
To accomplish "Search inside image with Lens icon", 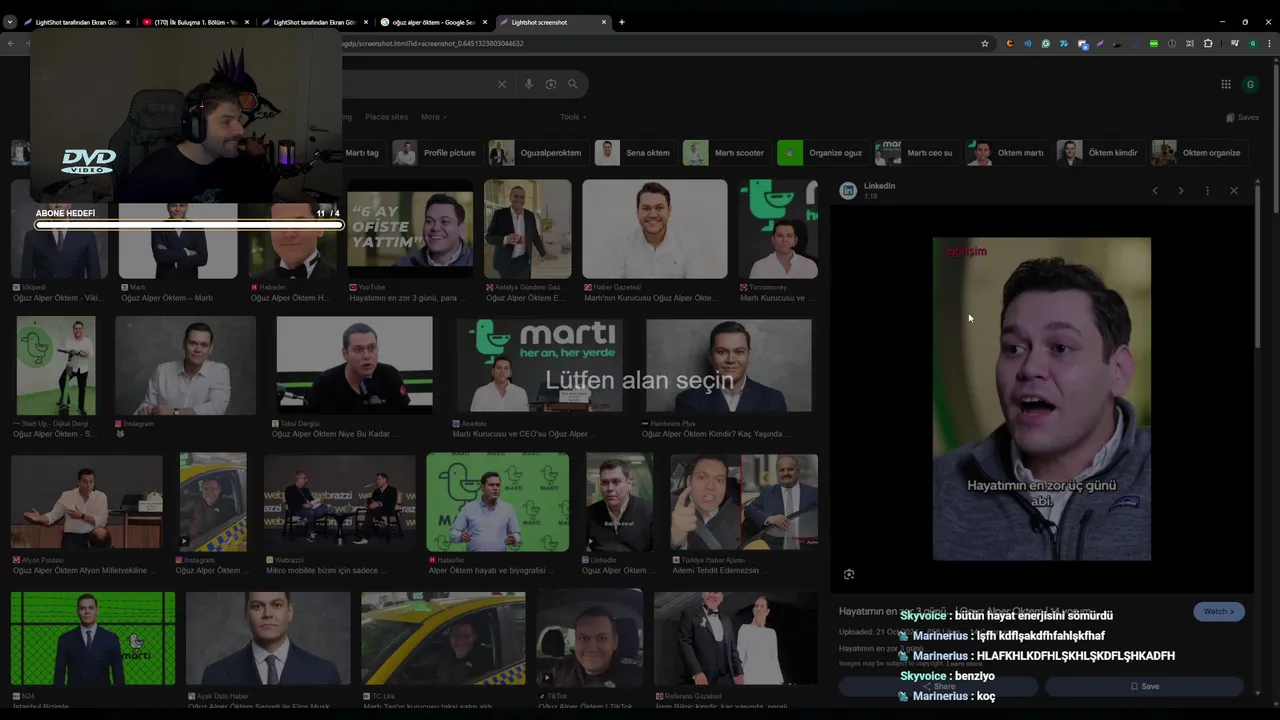I will (x=849, y=574).
